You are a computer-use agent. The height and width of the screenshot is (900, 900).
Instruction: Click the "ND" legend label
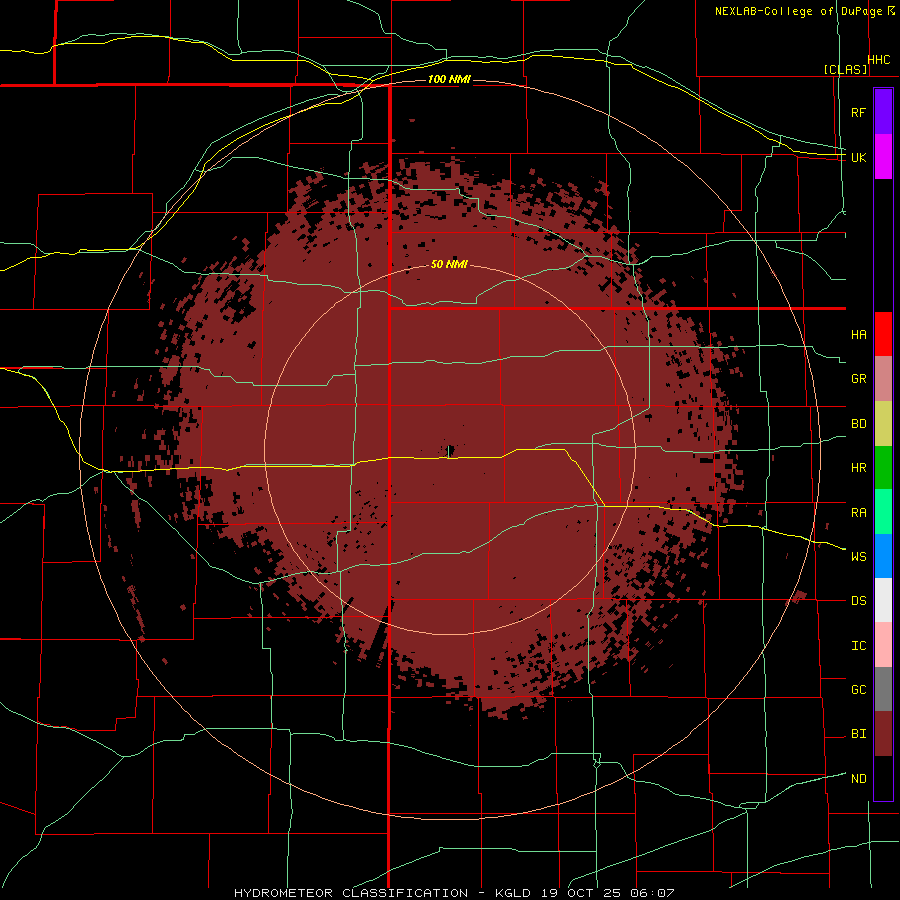tap(858, 779)
